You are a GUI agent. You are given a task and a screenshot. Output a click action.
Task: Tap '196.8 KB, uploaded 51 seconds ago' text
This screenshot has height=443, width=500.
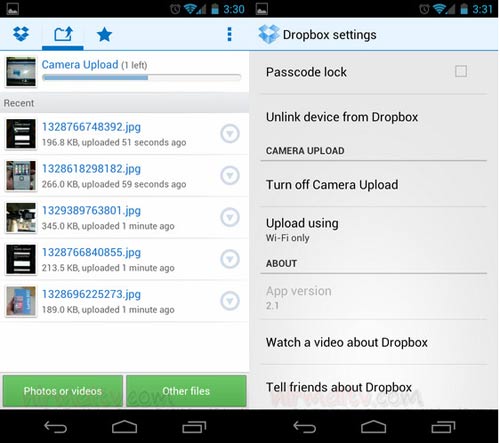coord(114,143)
